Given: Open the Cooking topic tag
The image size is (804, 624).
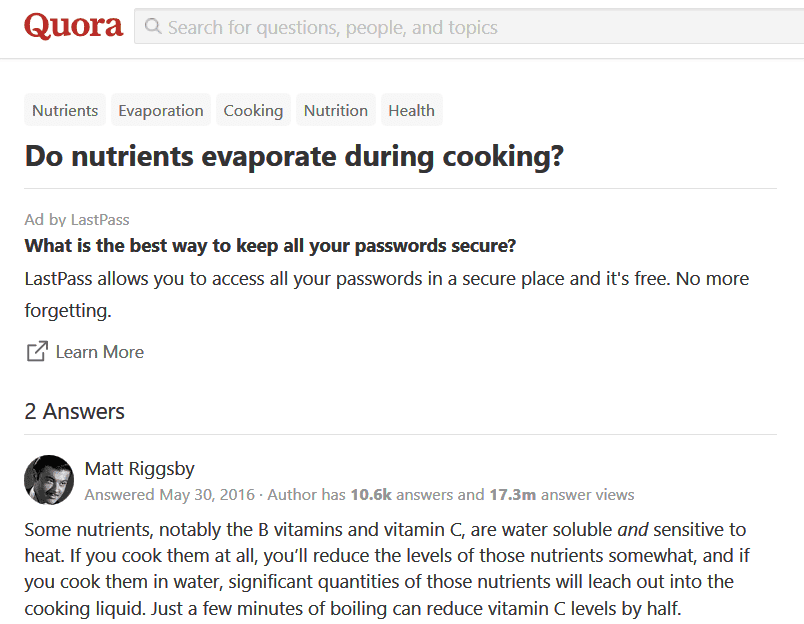Looking at the screenshot, I should coord(253,110).
